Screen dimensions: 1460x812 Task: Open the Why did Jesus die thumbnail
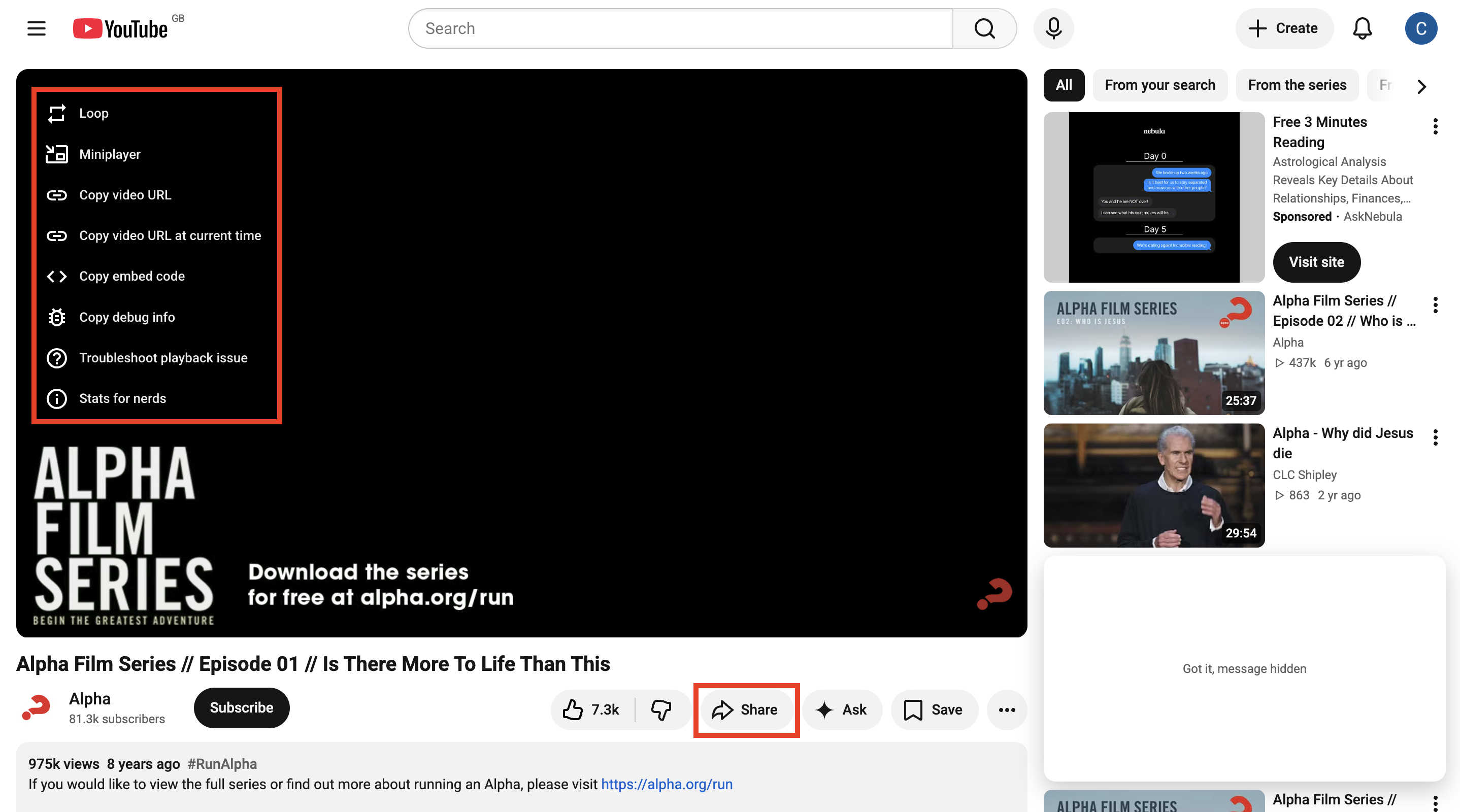1154,486
